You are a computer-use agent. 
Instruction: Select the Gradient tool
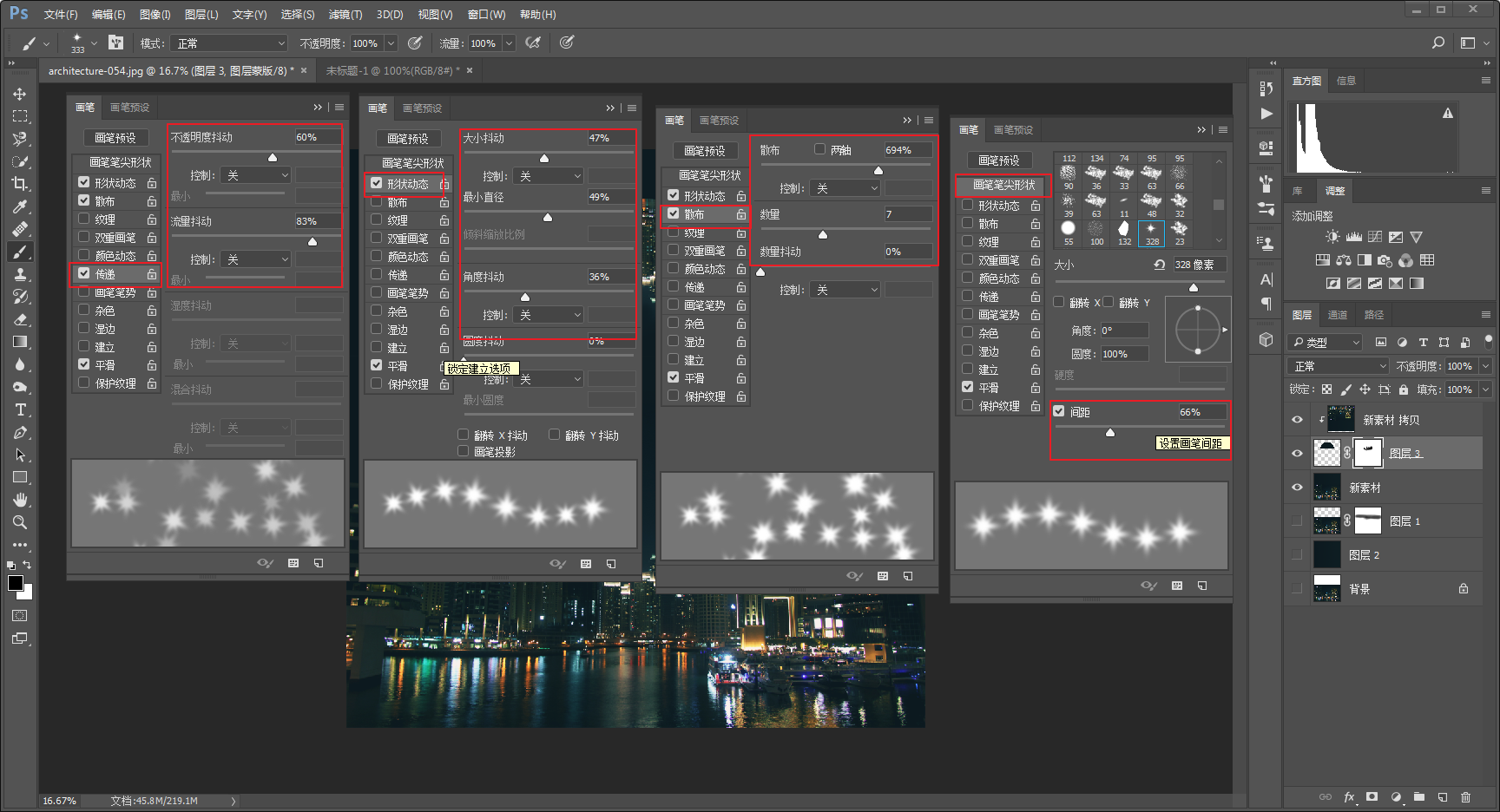(20, 342)
